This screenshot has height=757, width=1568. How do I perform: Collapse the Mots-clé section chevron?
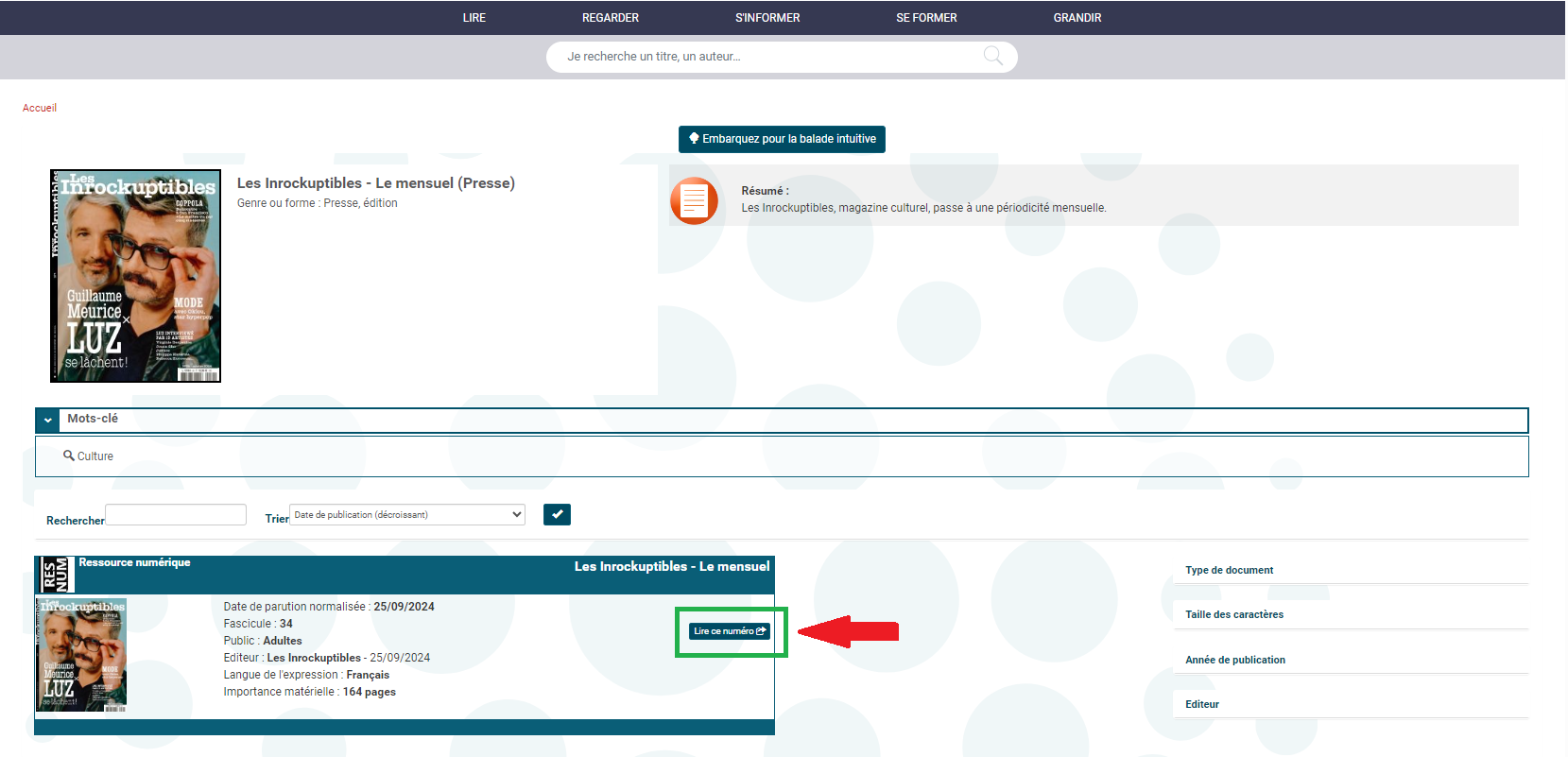tap(48, 420)
